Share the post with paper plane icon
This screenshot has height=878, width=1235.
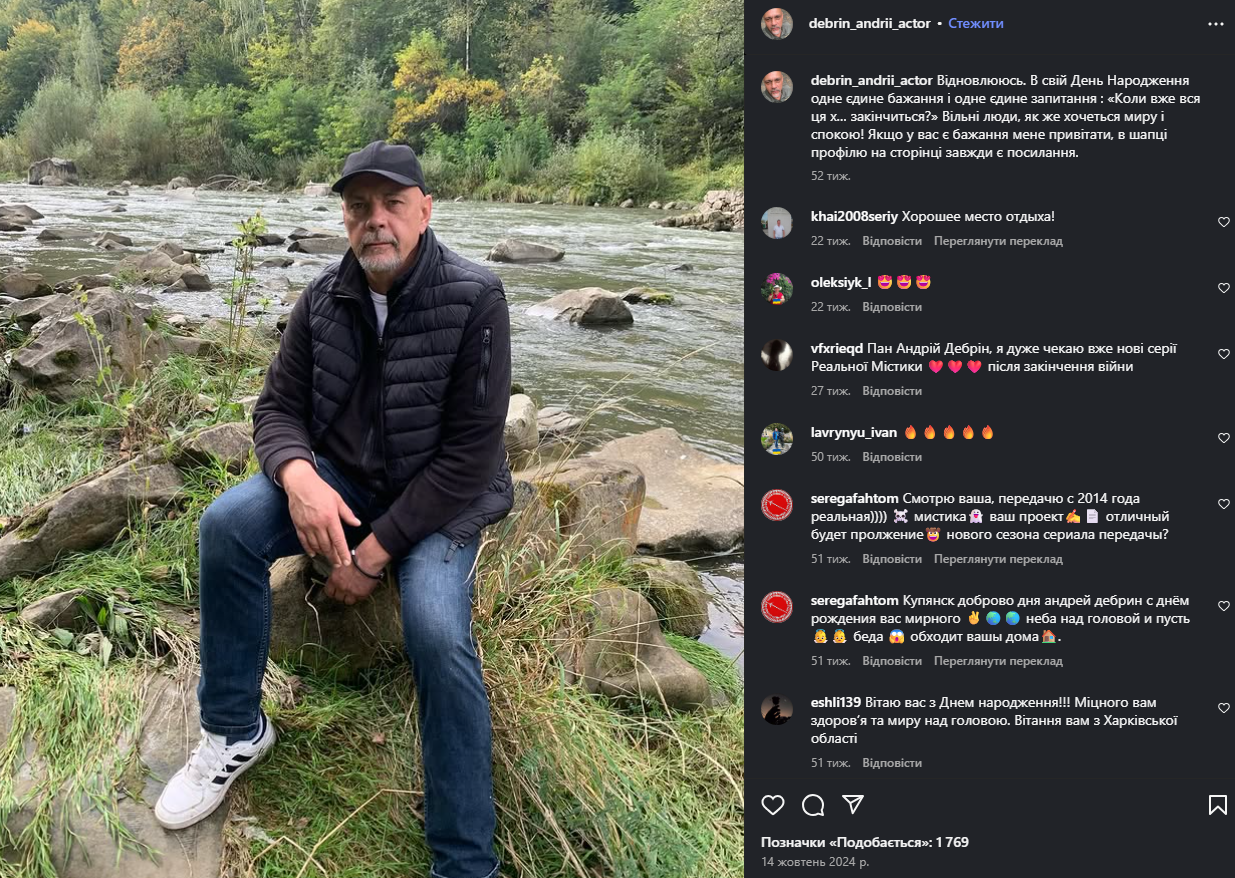[x=853, y=805]
